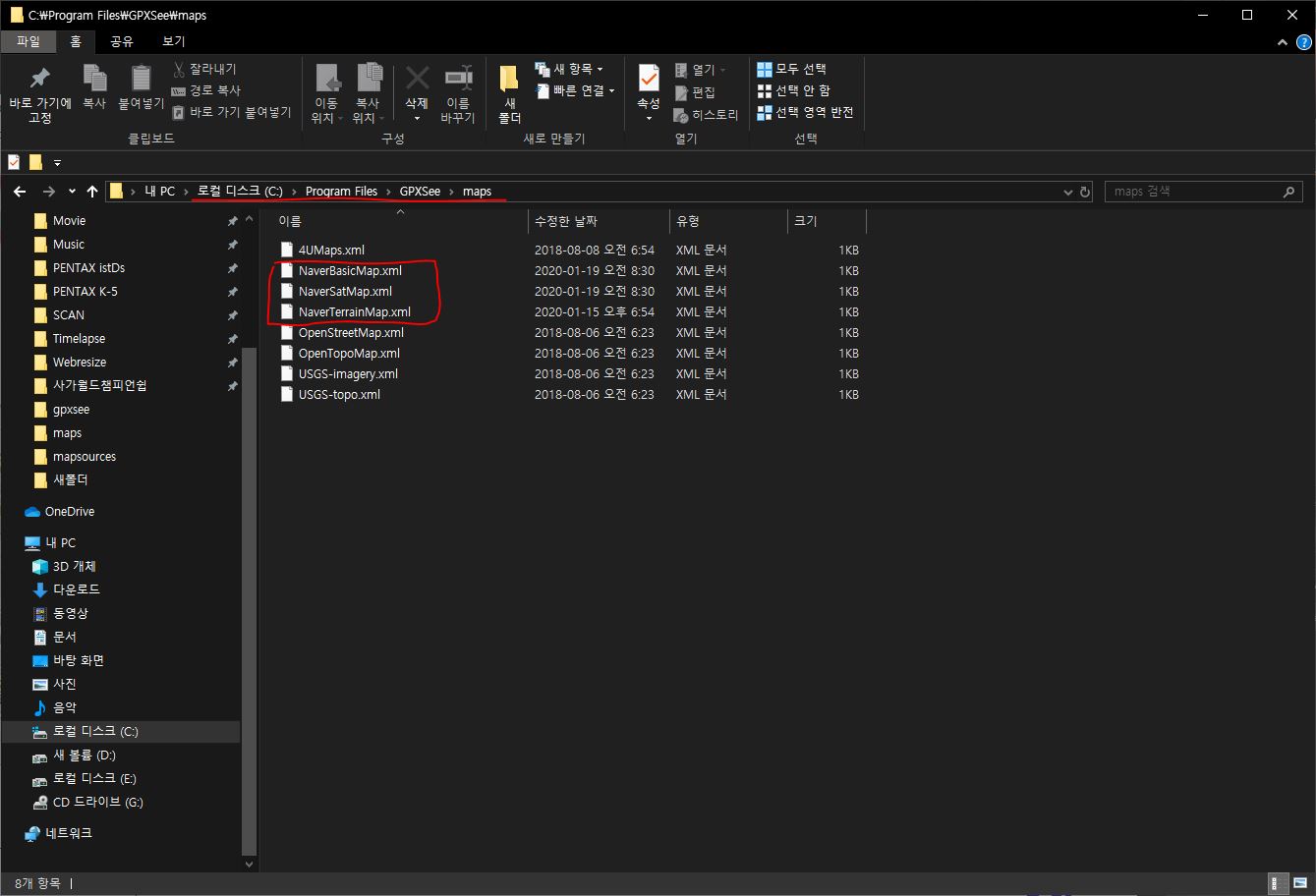Select the NaverTerrainMap.xml file

pos(354,311)
